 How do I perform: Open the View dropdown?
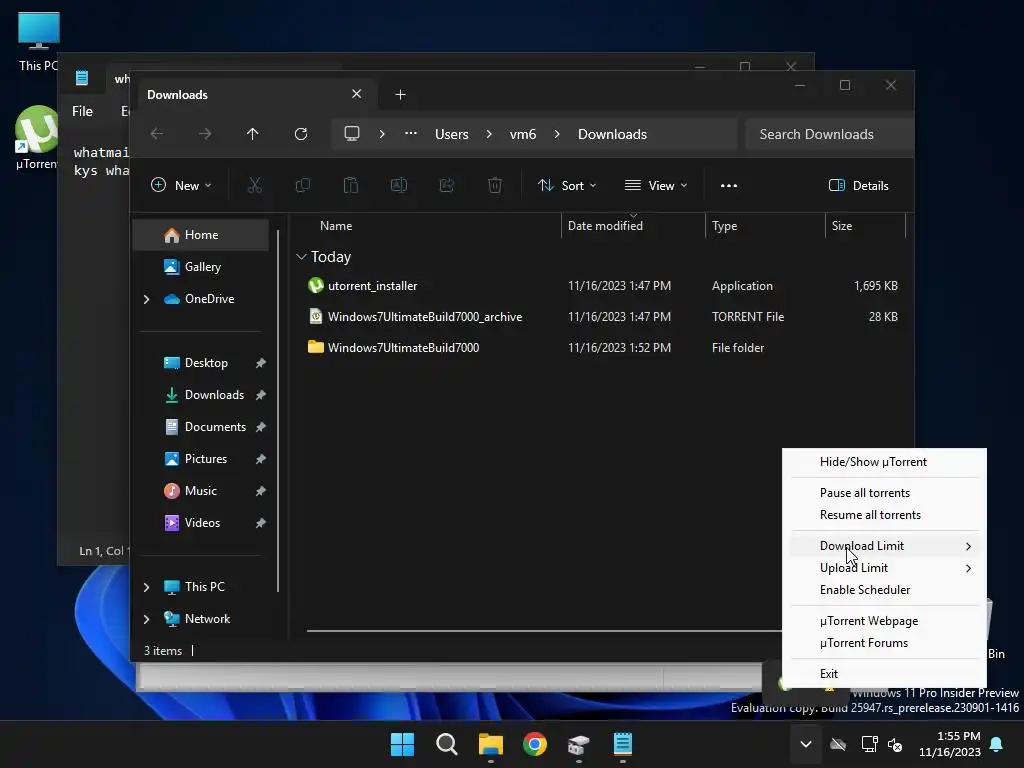656,185
